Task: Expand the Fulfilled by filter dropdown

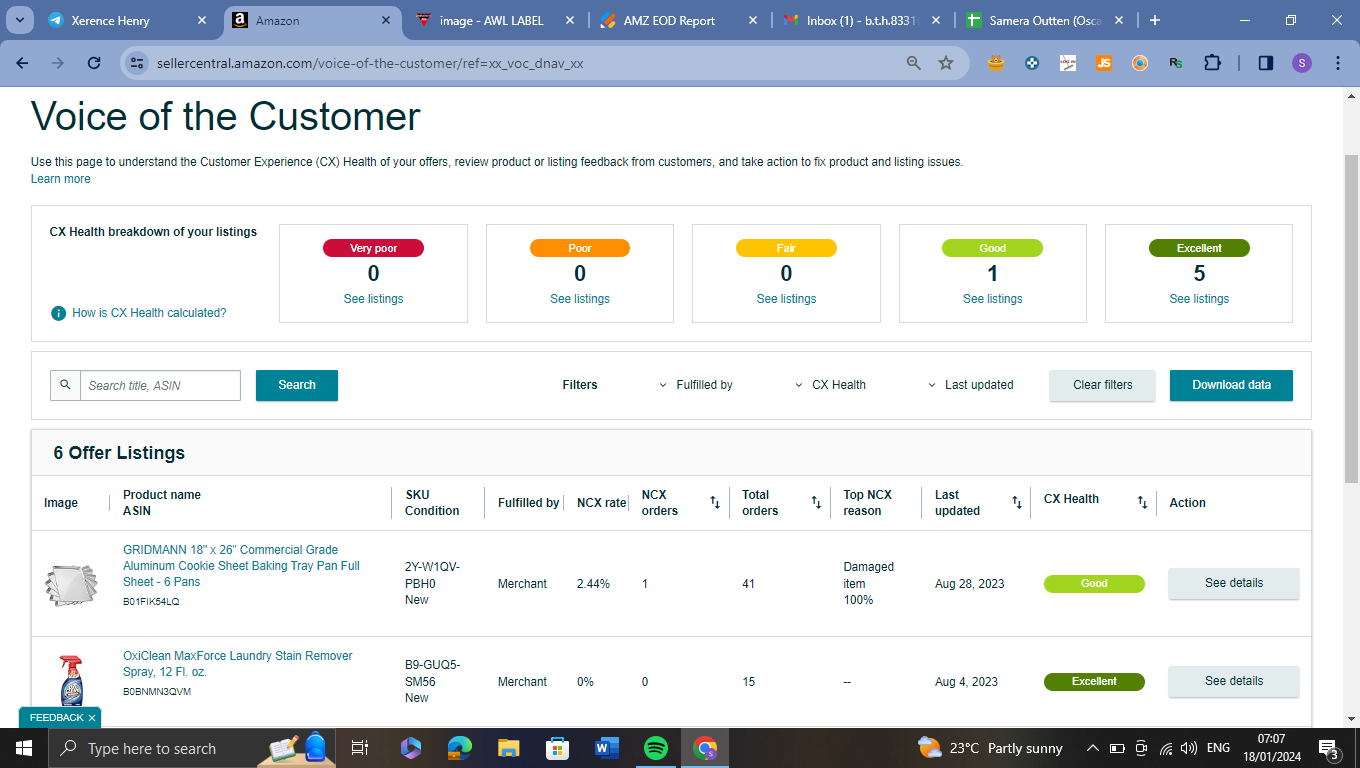Action: click(696, 385)
